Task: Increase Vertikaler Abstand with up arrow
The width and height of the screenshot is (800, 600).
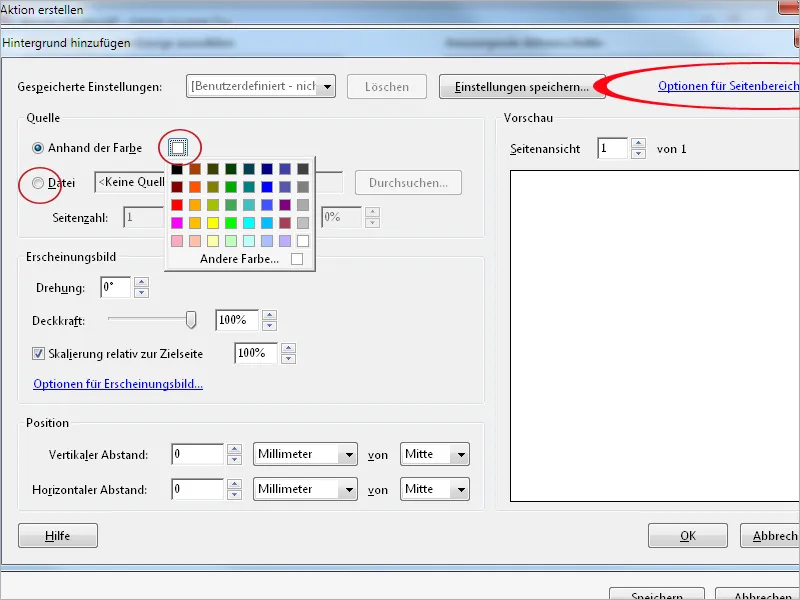Action: [x=234, y=449]
